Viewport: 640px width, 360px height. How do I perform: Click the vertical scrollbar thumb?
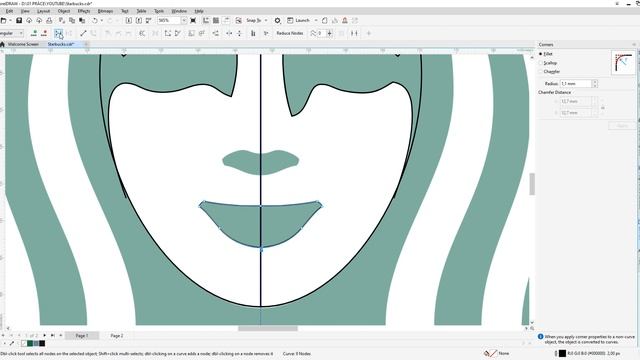point(532,184)
